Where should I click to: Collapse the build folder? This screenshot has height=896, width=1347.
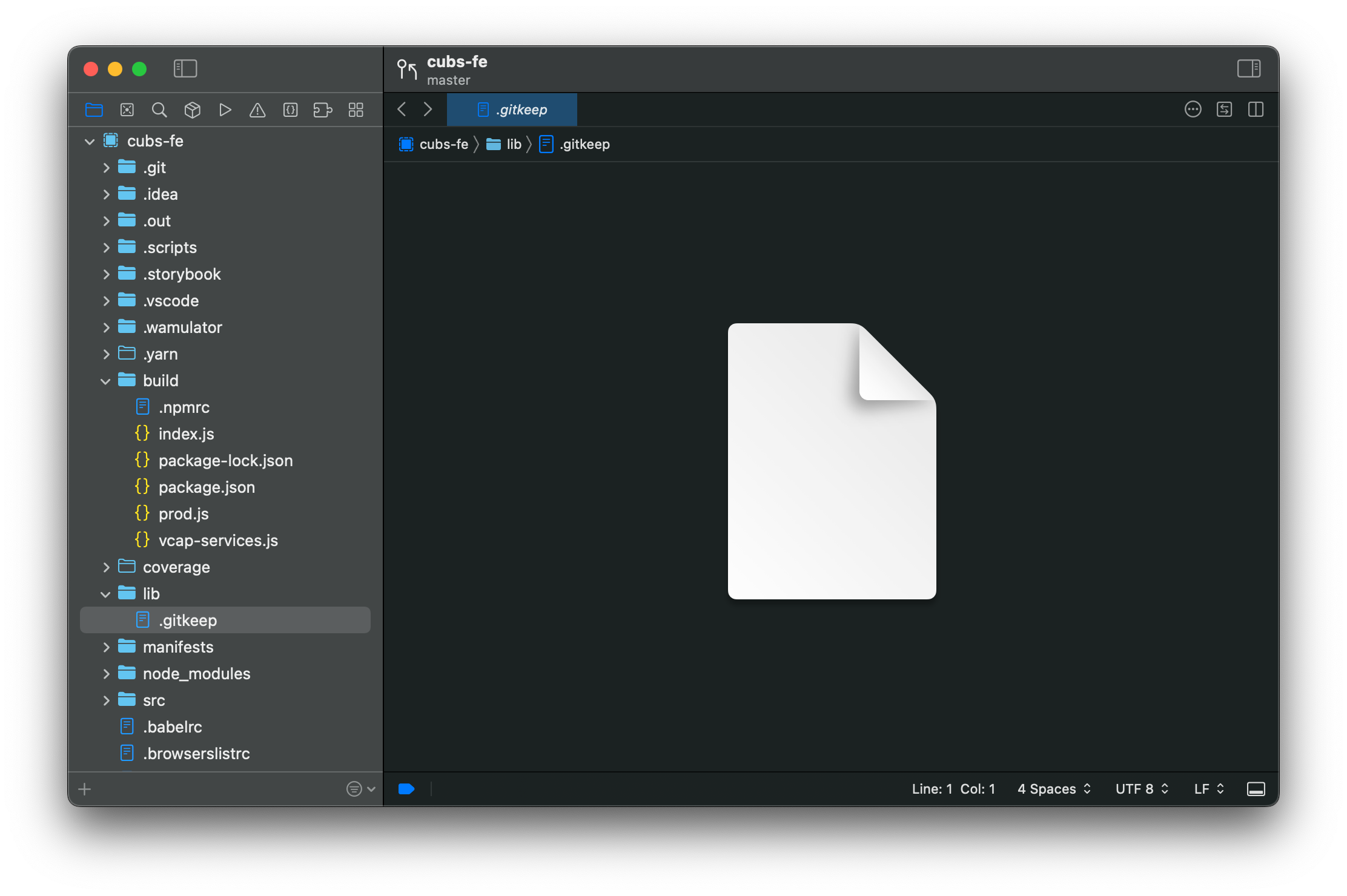(x=105, y=380)
